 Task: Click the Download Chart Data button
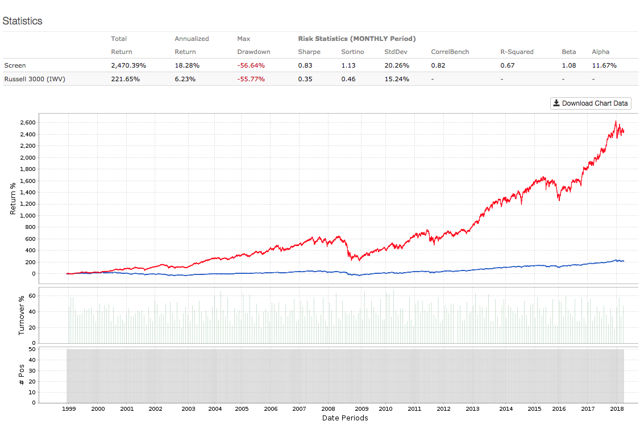[x=591, y=103]
